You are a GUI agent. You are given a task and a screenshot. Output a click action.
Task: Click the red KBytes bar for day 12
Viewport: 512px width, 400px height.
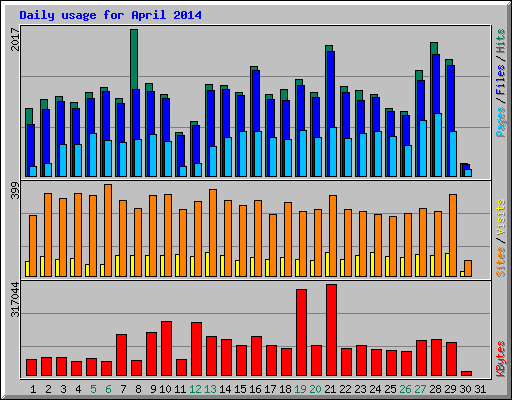pos(196,349)
